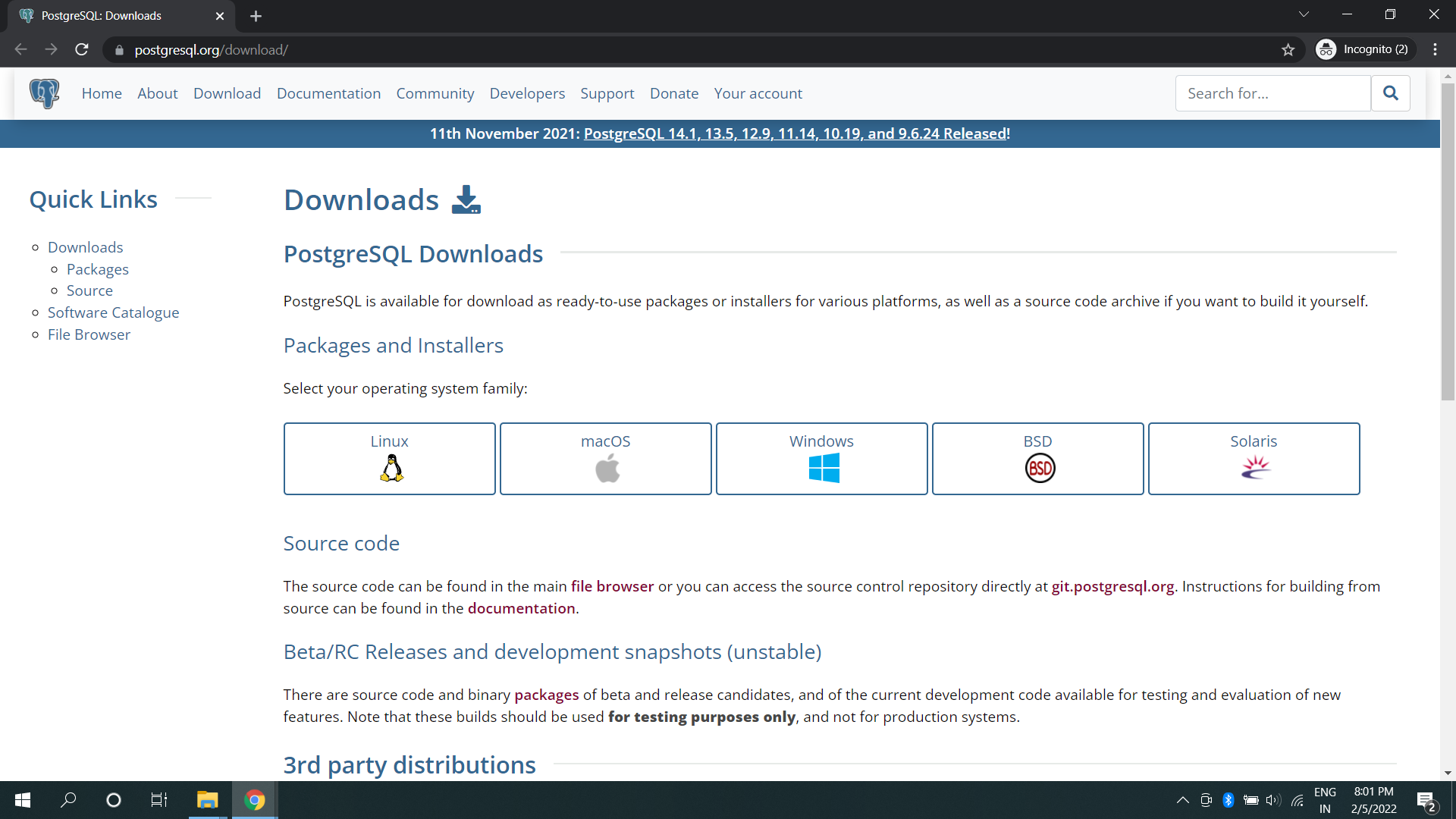Open Software Catalogue quick link
The width and height of the screenshot is (1456, 819).
point(113,312)
